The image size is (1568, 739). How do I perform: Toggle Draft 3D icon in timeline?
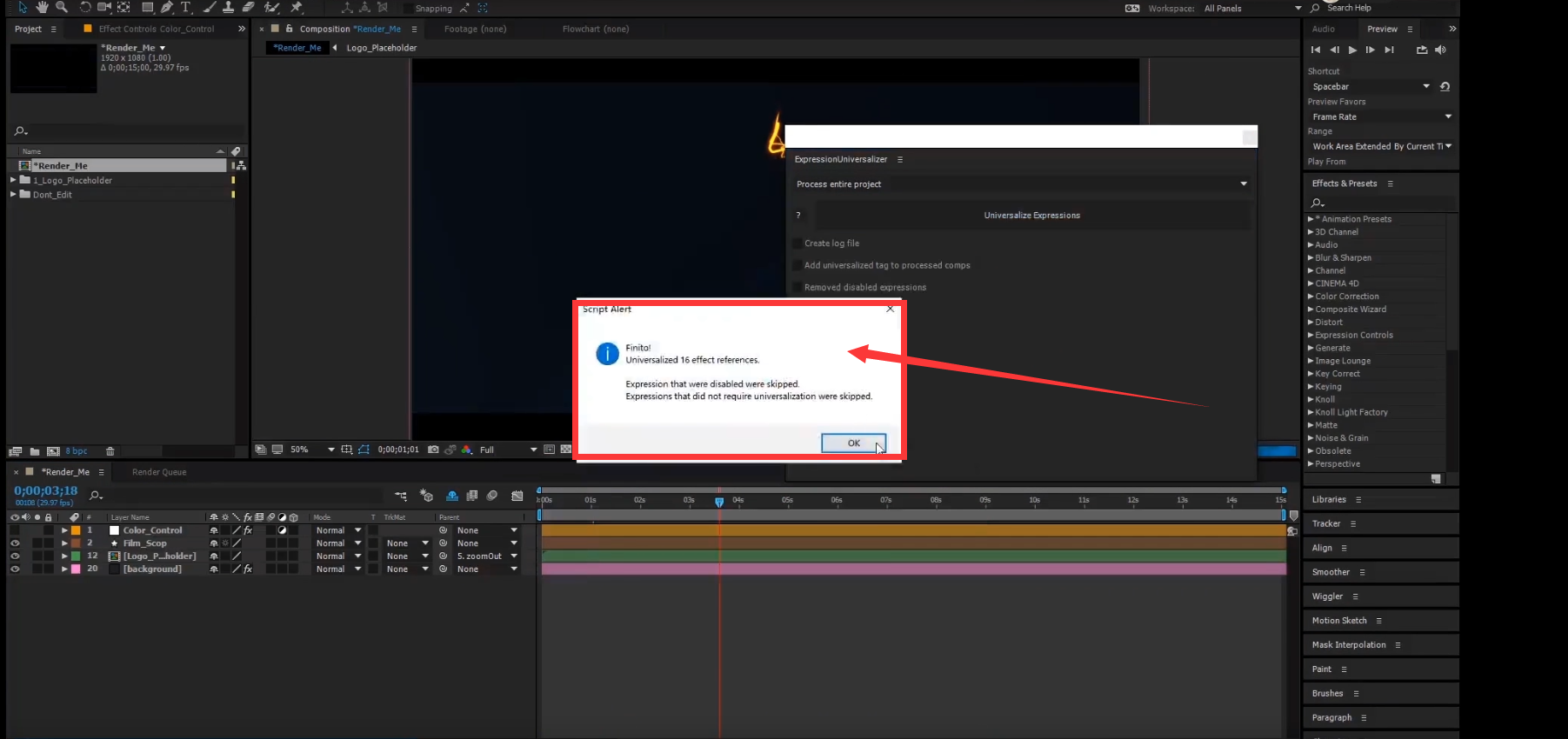pos(426,496)
